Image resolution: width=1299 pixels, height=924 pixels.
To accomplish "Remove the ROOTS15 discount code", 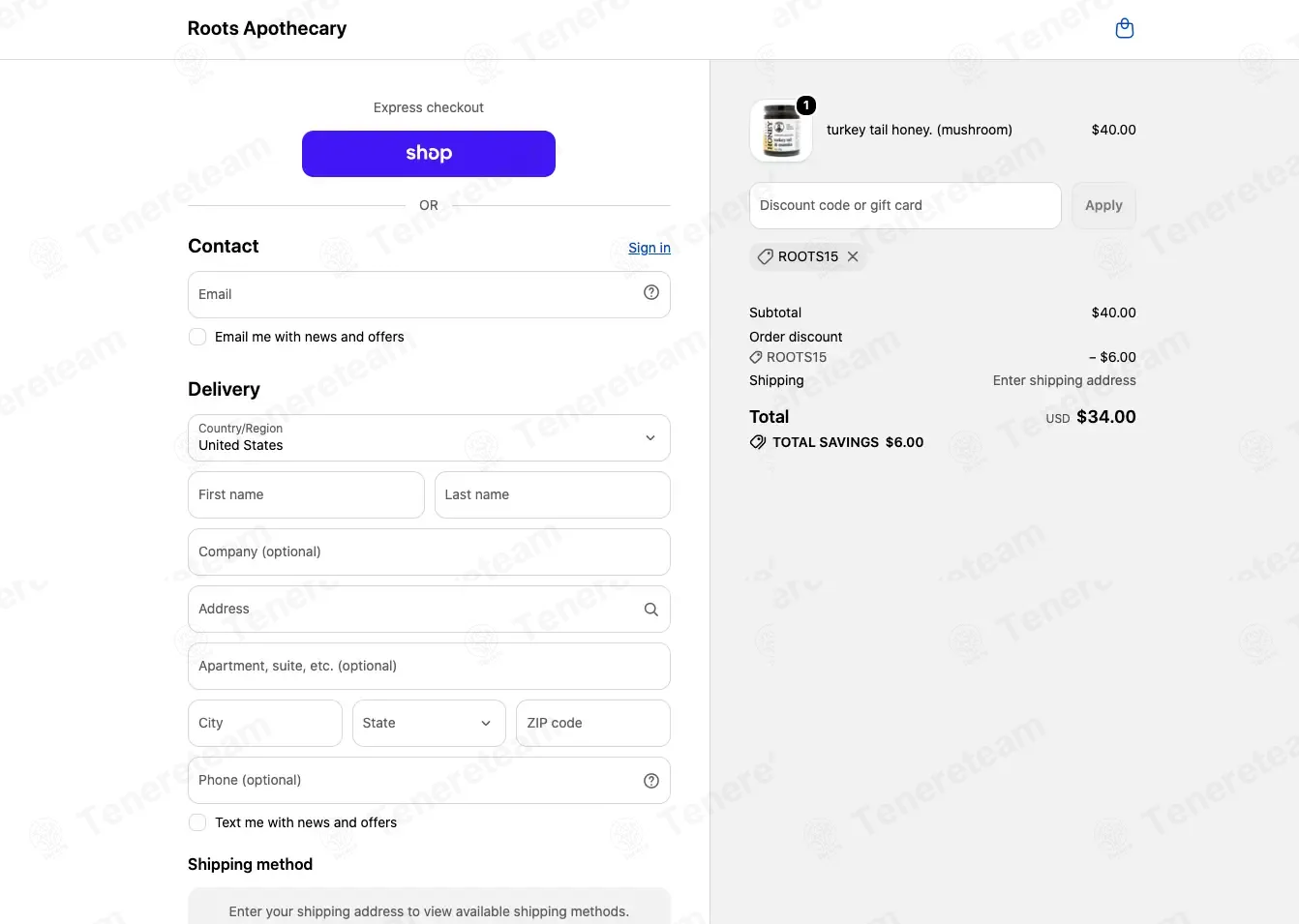I will click(x=853, y=256).
